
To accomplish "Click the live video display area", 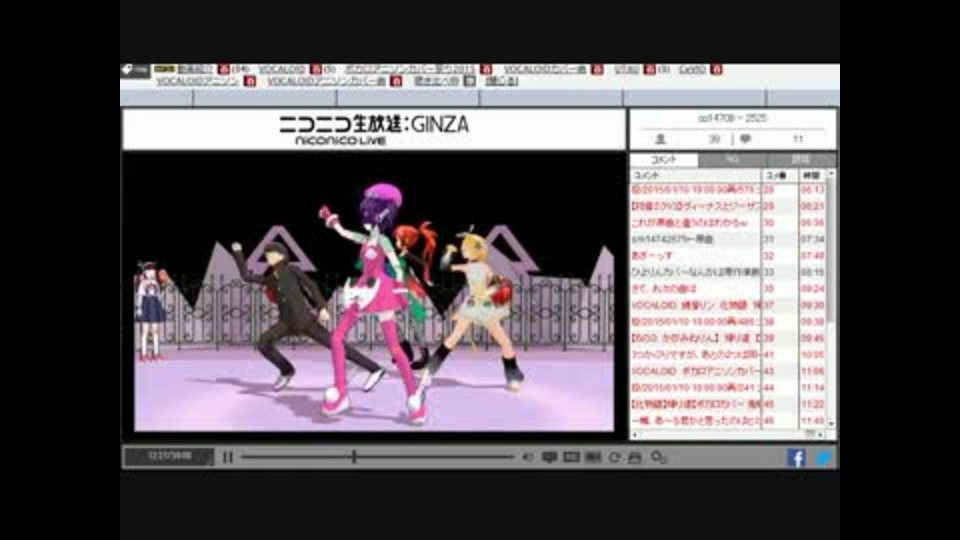I will click(x=374, y=292).
